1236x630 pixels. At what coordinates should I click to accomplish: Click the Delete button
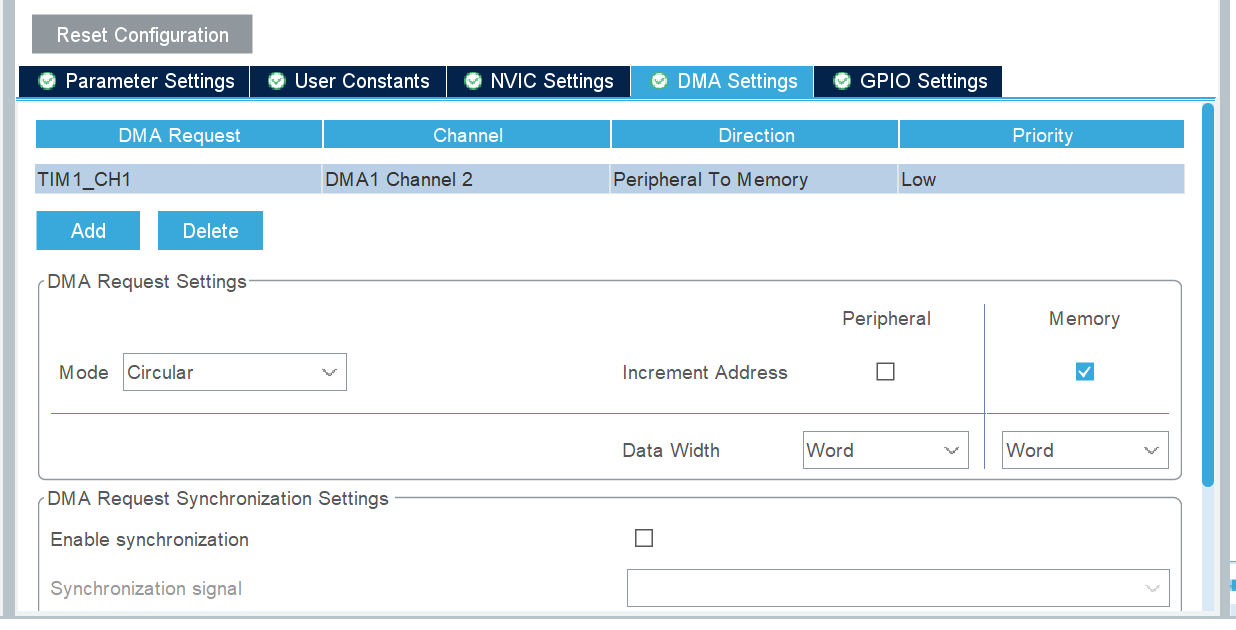coord(210,230)
